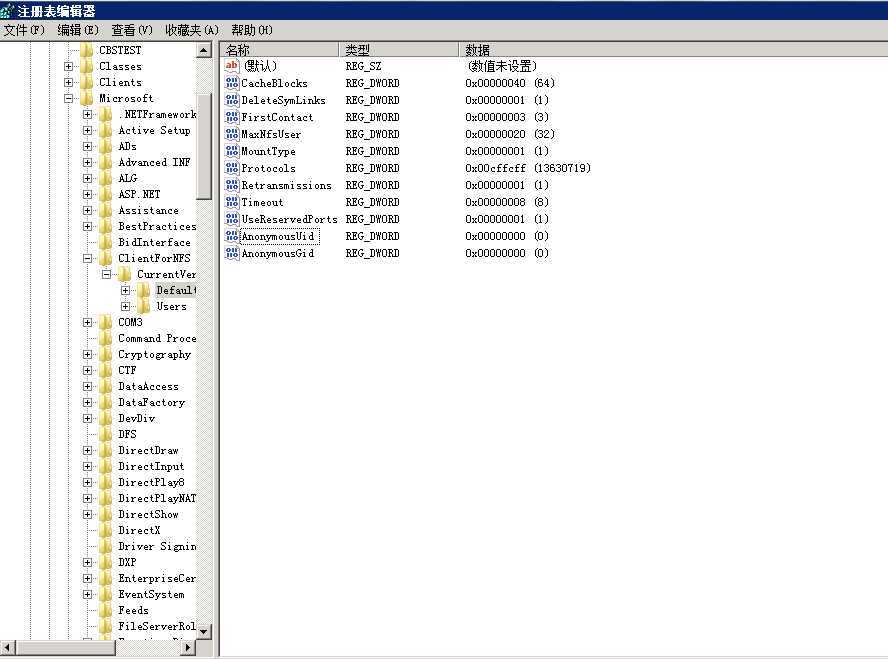Image resolution: width=888 pixels, height=659 pixels.
Task: Click the DWORD icon next to FirstContact
Action: [x=232, y=117]
